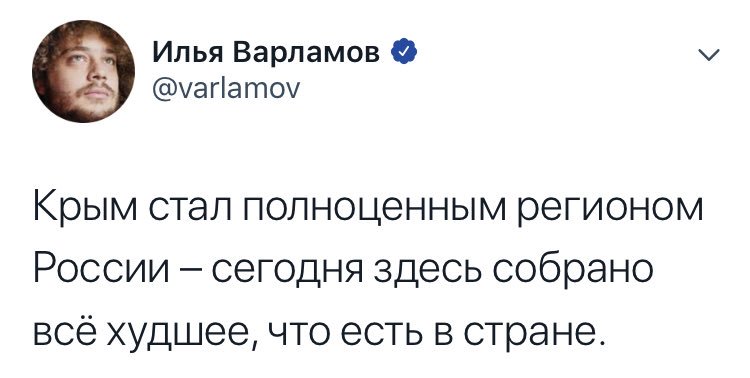This screenshot has height=378, width=750.
Task: Click the word России in tweet
Action: click(x=102, y=269)
